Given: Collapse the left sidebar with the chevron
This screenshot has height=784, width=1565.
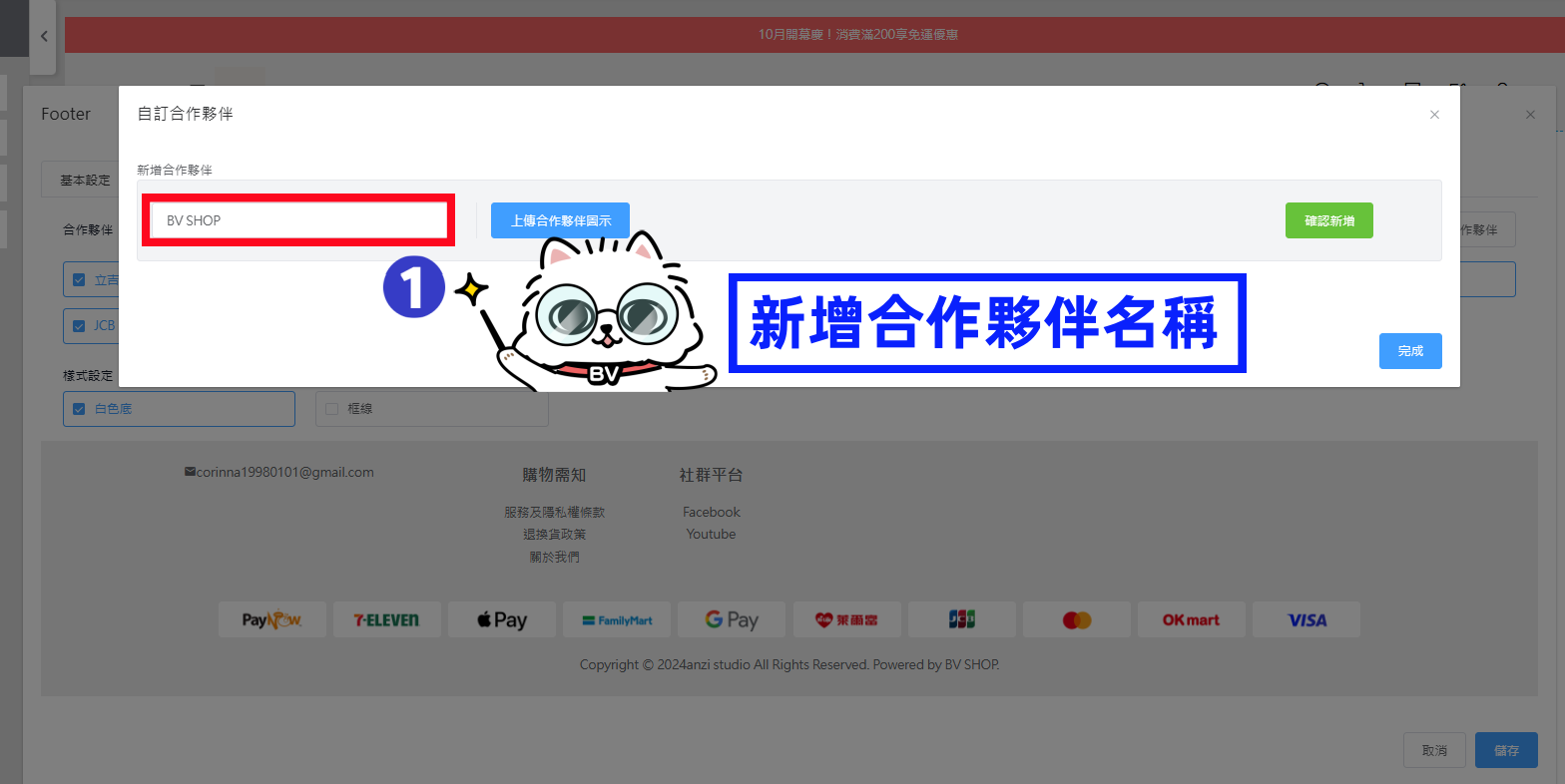Looking at the screenshot, I should [43, 37].
